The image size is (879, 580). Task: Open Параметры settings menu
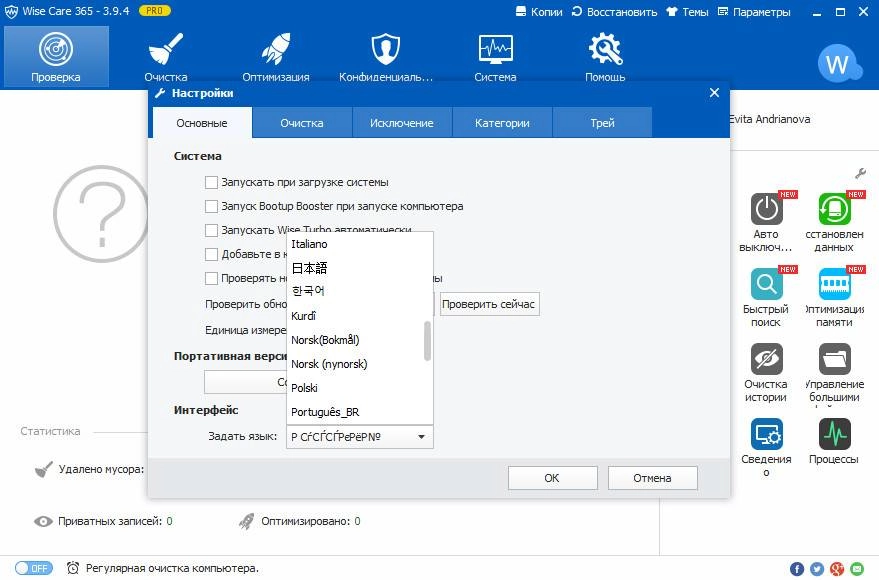(x=754, y=12)
